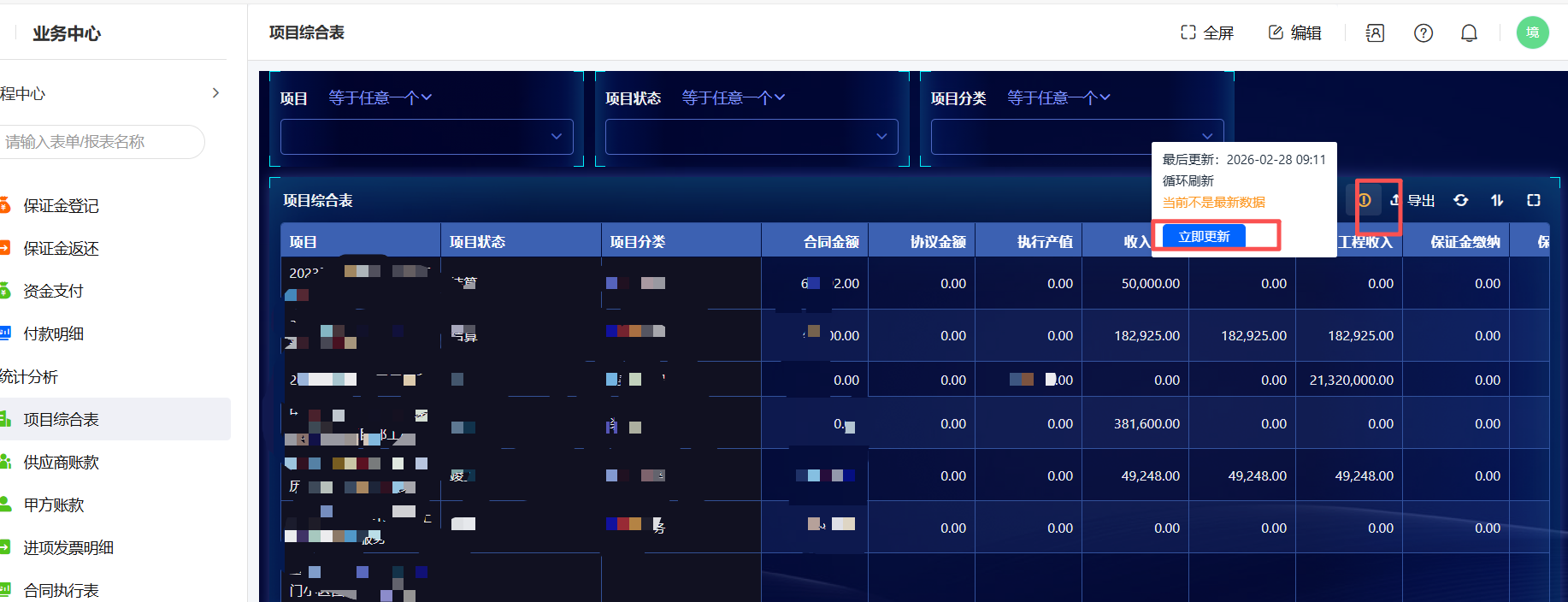Open the 项目状态 filter dropdown box
Screen dimensions: 1568x602
752,137
